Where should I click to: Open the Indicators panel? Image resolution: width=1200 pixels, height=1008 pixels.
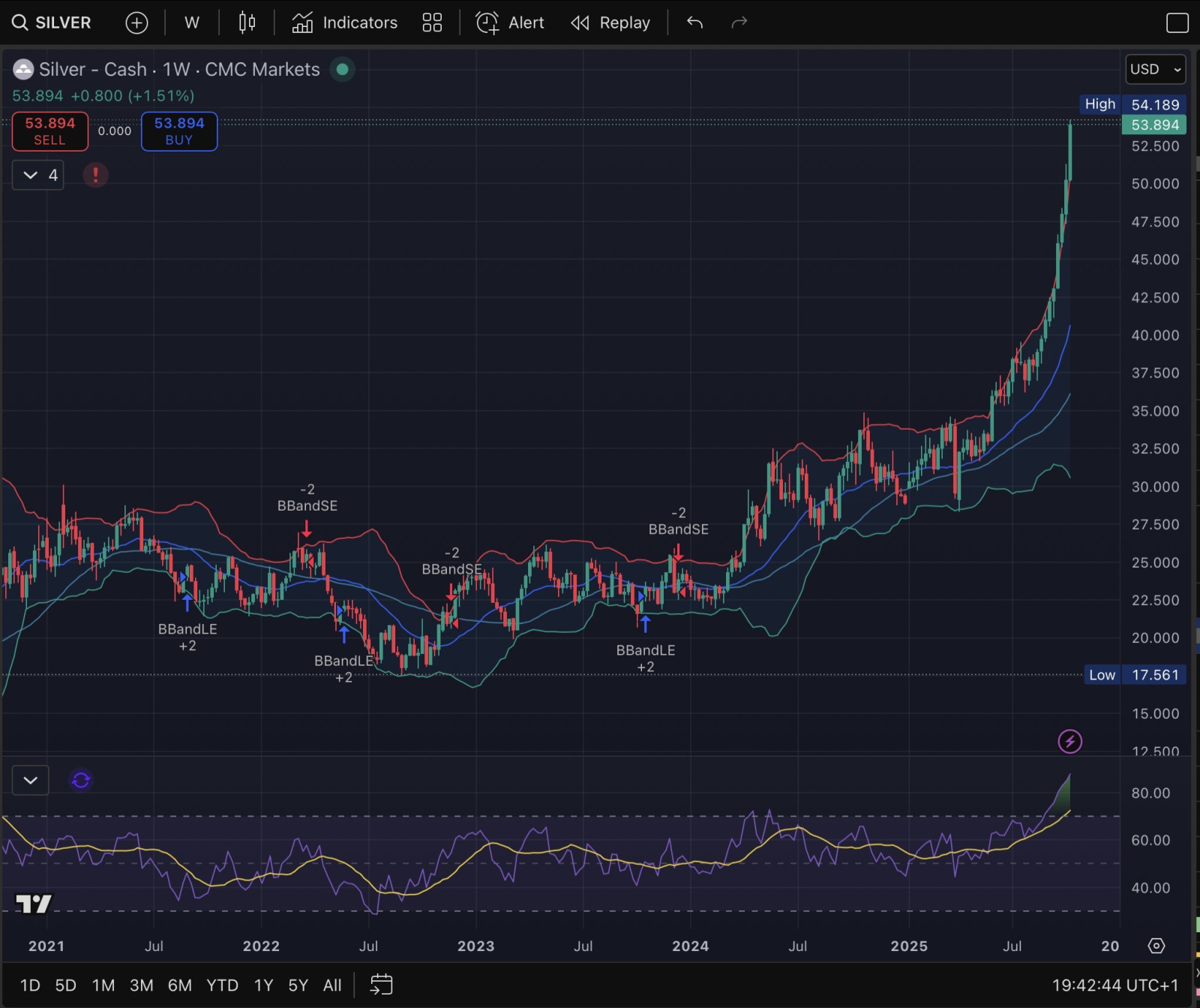pos(345,22)
